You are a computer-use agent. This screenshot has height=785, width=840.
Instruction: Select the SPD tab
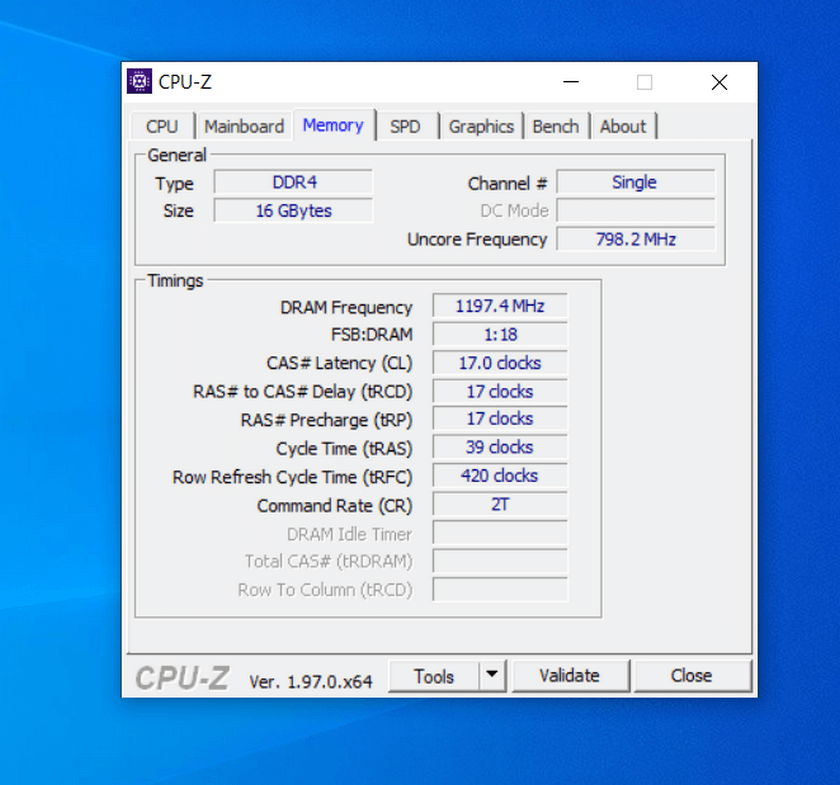[405, 126]
